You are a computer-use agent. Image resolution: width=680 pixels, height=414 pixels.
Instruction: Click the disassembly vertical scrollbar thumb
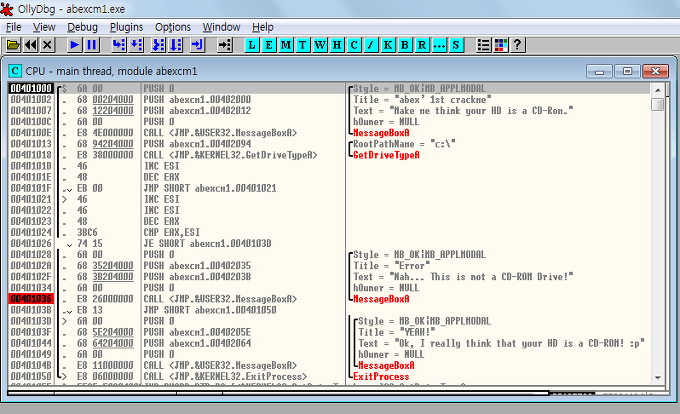(x=658, y=104)
